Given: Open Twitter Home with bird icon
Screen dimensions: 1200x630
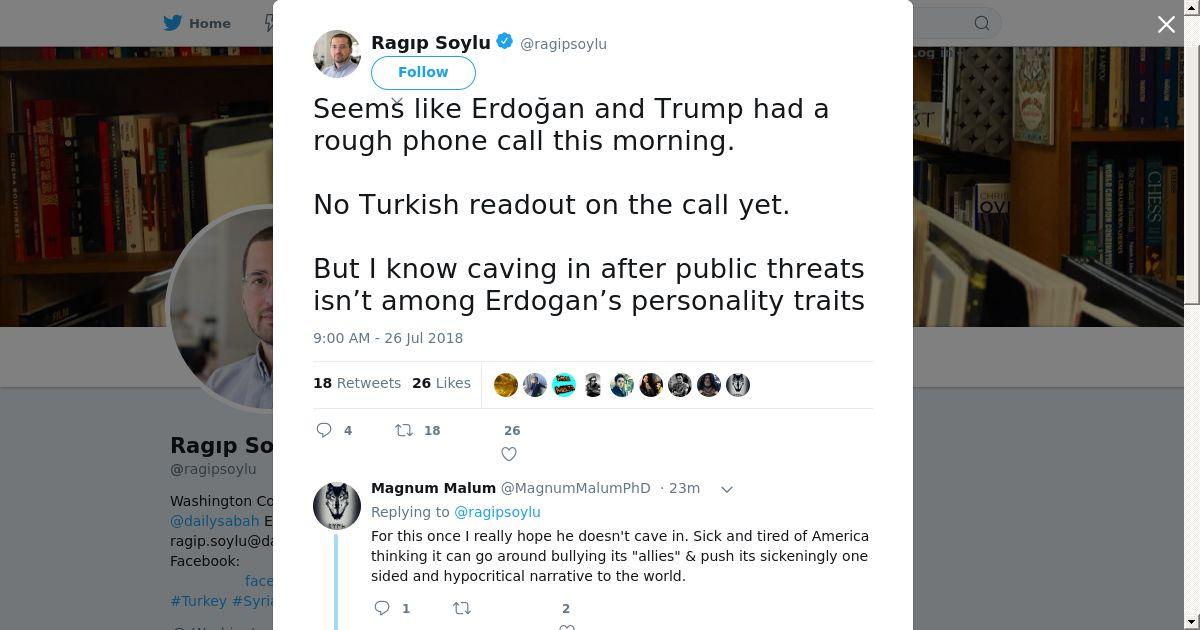Looking at the screenshot, I should pyautogui.click(x=197, y=23).
